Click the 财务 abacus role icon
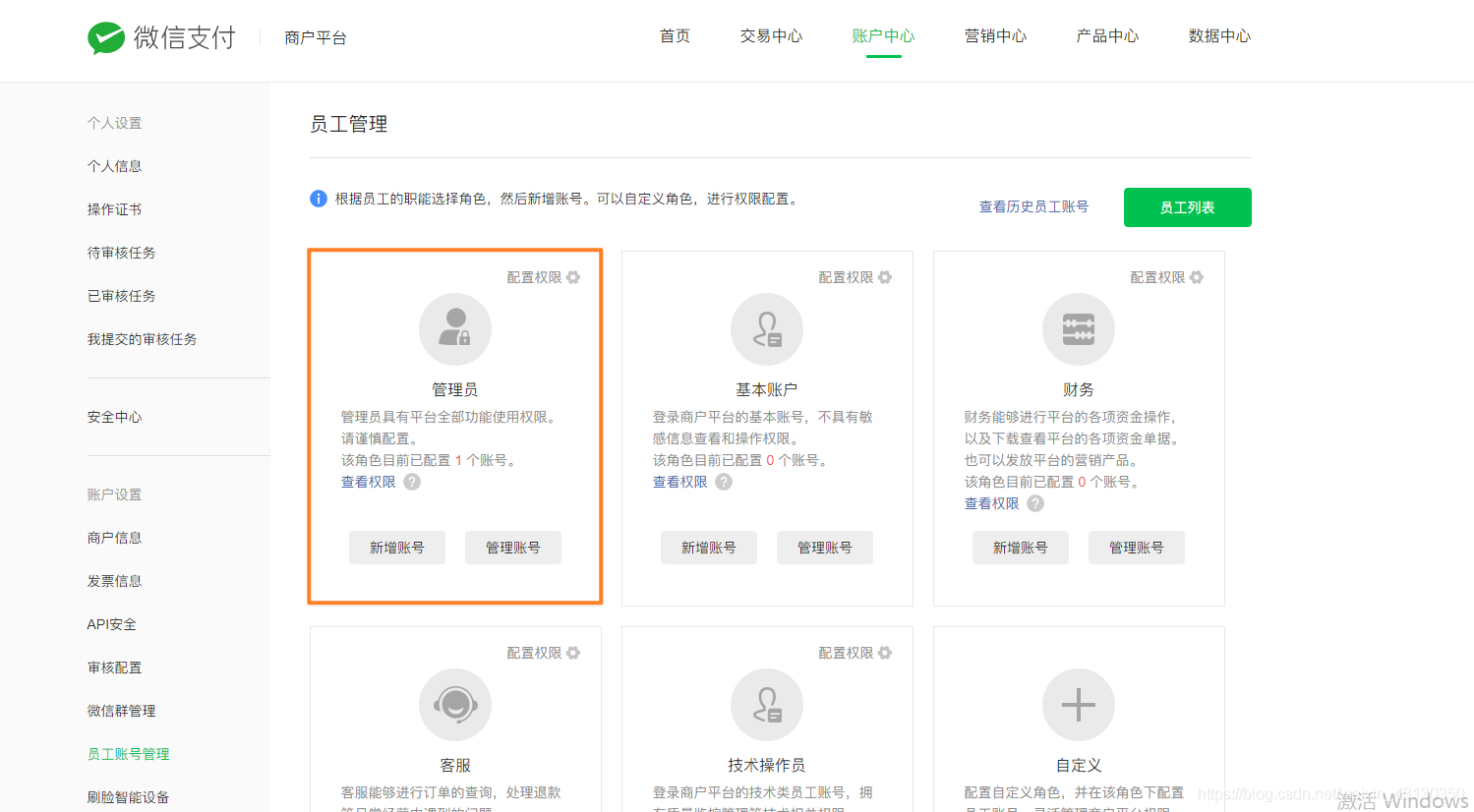The width and height of the screenshot is (1474, 812). pyautogui.click(x=1079, y=329)
